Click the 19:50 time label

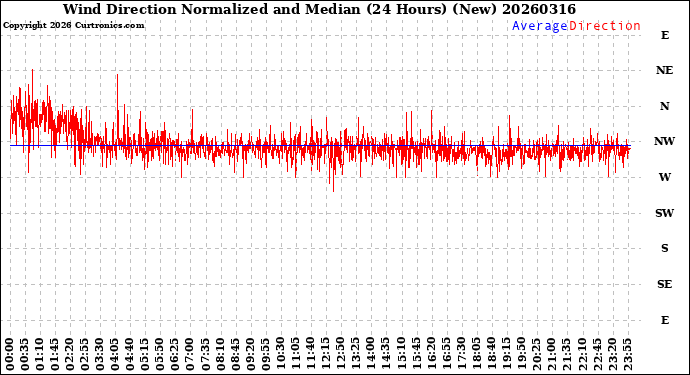tap(522, 354)
